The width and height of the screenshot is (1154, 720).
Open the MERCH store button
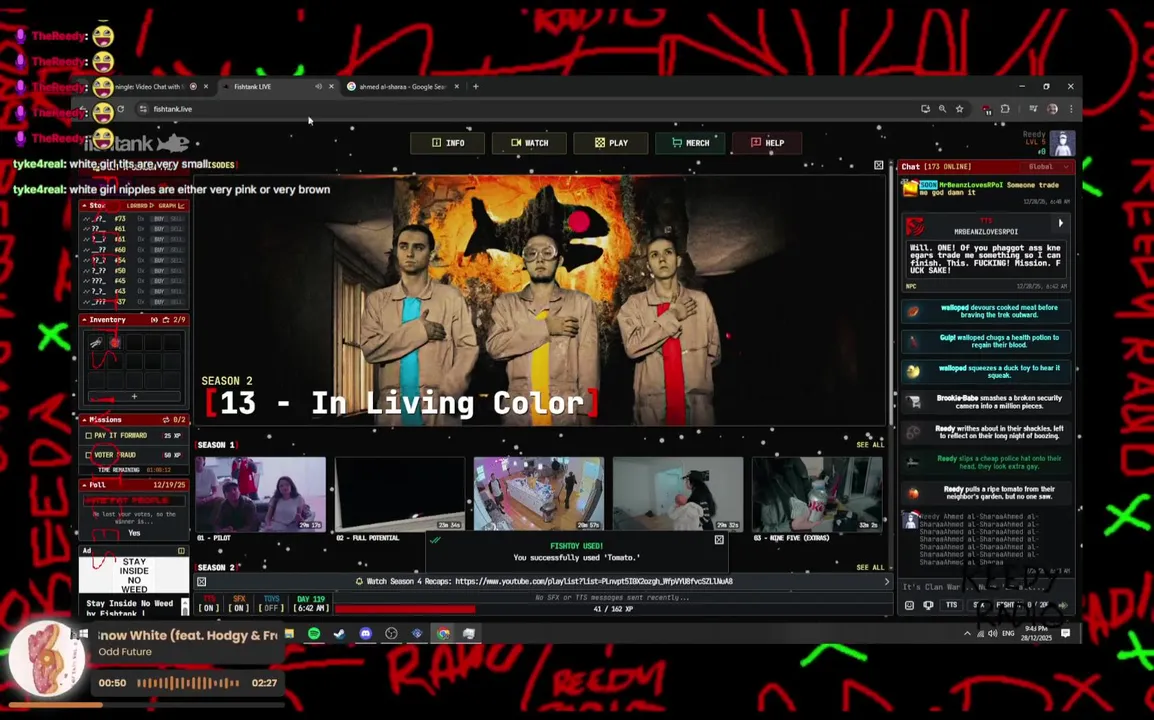pyautogui.click(x=690, y=143)
